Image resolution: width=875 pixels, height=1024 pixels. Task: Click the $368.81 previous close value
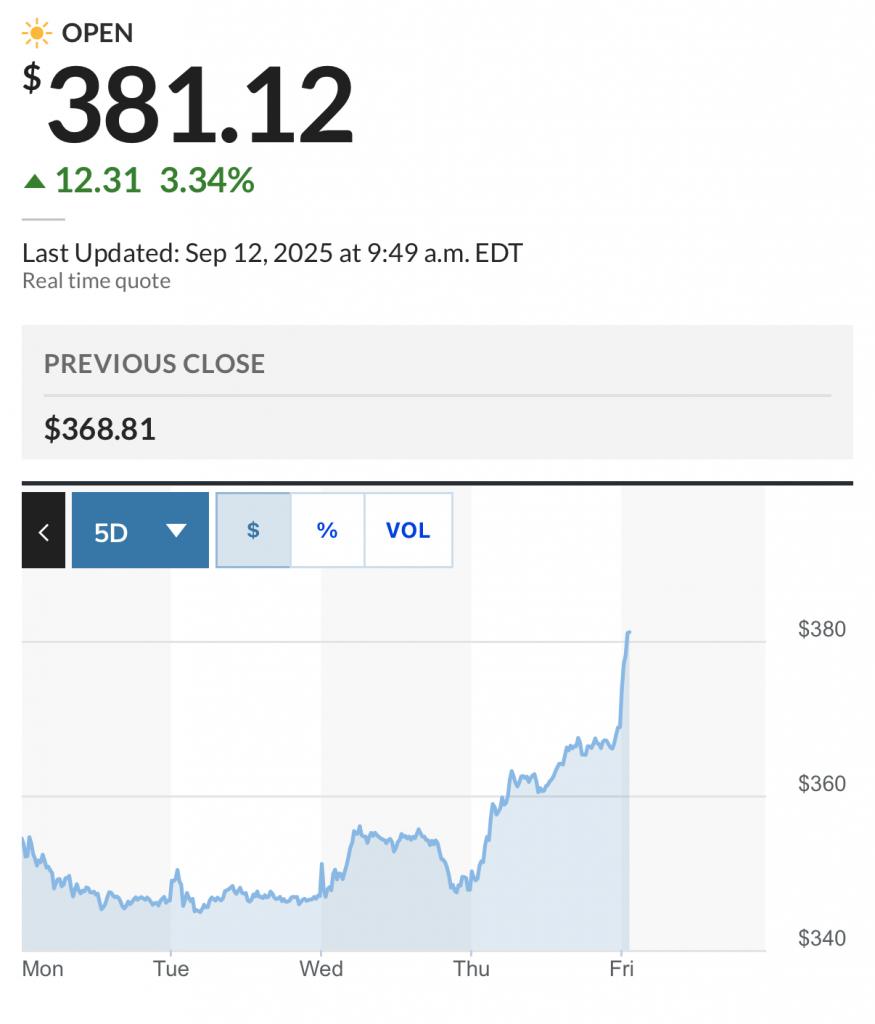pyautogui.click(x=99, y=429)
